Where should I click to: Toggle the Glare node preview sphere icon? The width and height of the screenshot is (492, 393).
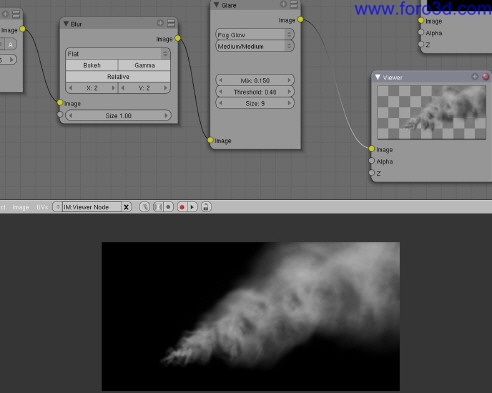pos(283,4)
